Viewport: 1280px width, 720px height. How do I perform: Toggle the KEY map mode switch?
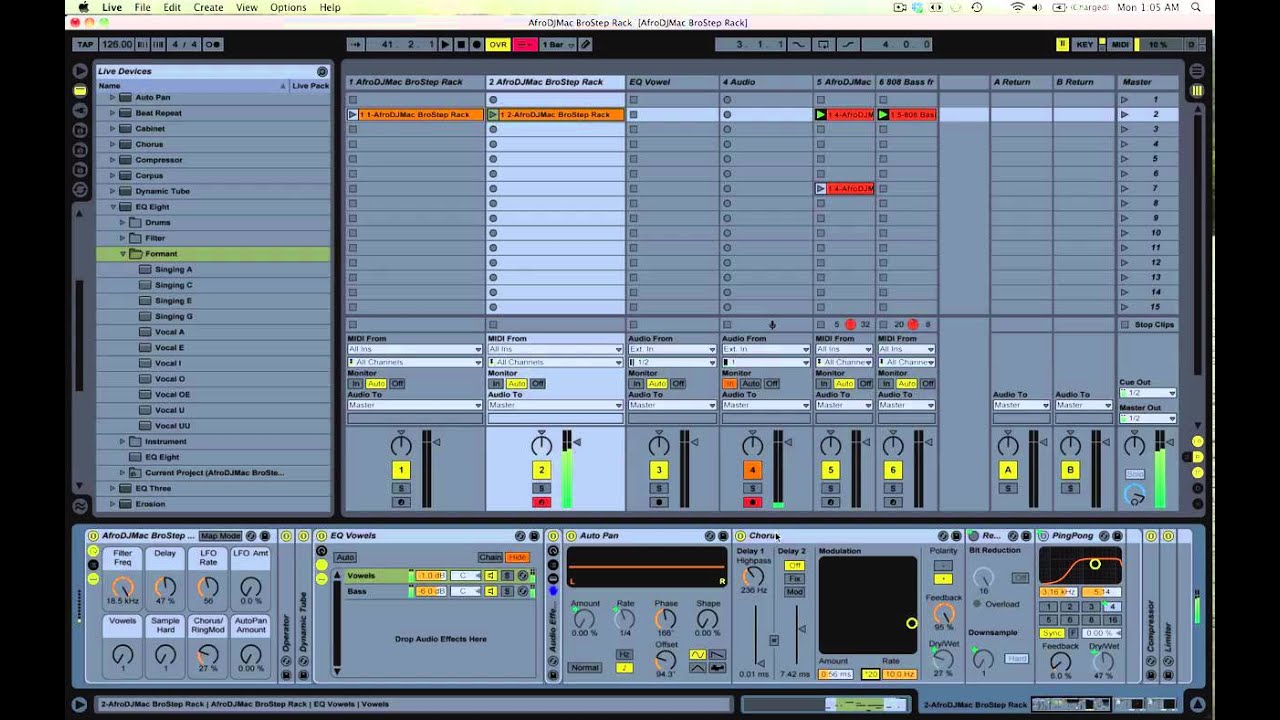(1085, 44)
